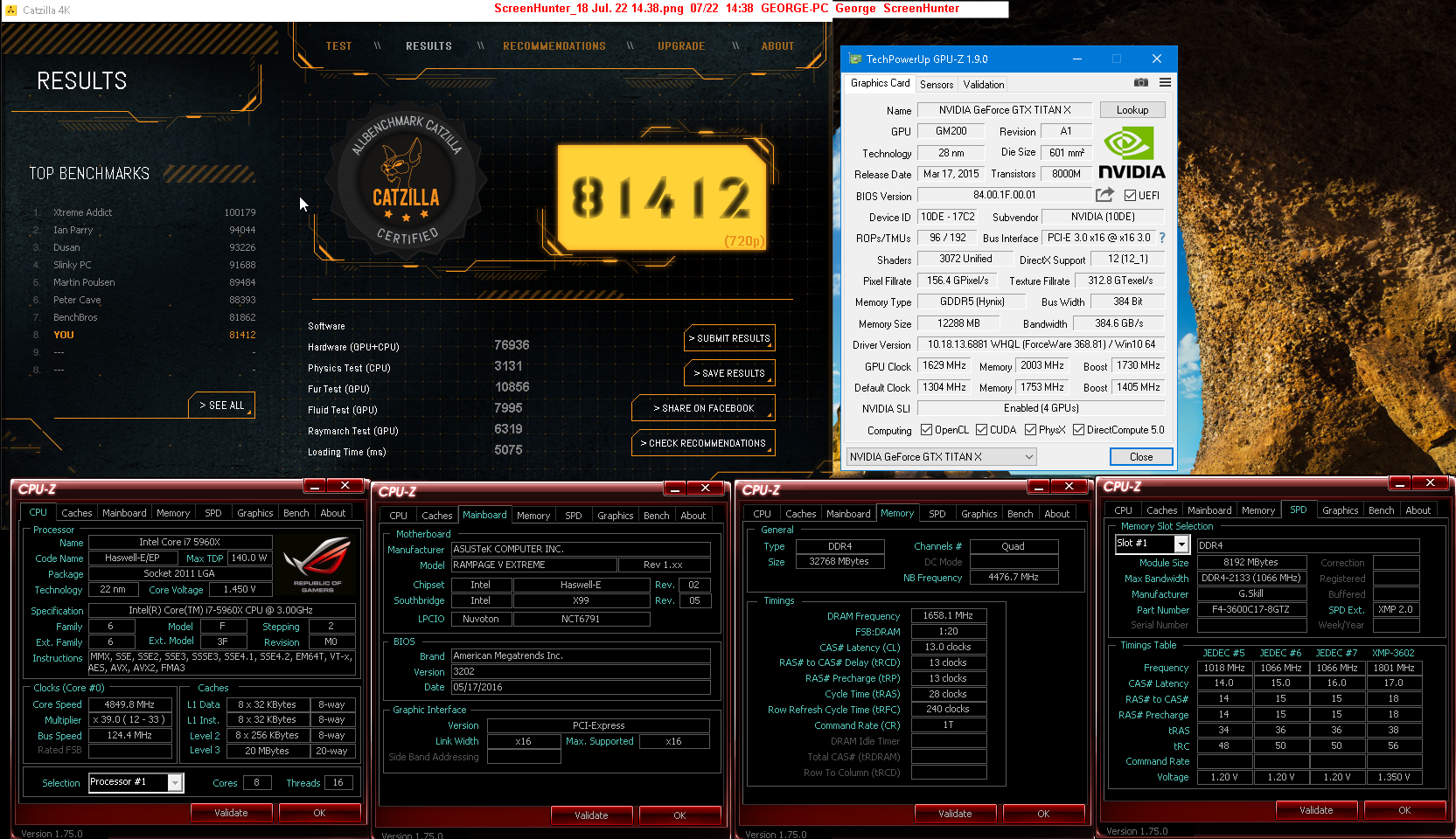This screenshot has width=1456, height=839.
Task: Click the Save Results button
Action: pyautogui.click(x=729, y=373)
